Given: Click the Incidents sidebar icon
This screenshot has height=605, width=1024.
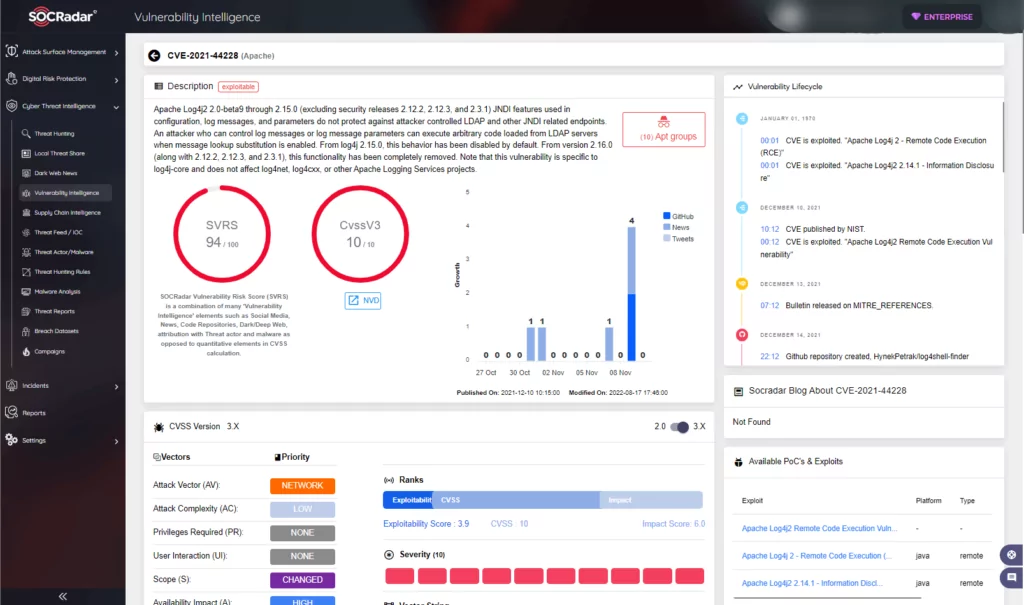Looking at the screenshot, I should click(x=12, y=385).
